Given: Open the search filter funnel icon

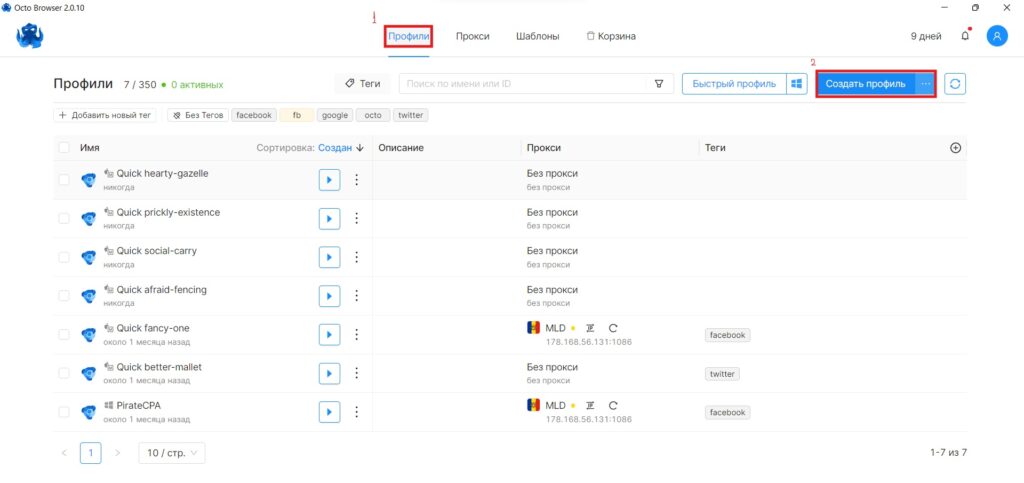Looking at the screenshot, I should [x=659, y=84].
